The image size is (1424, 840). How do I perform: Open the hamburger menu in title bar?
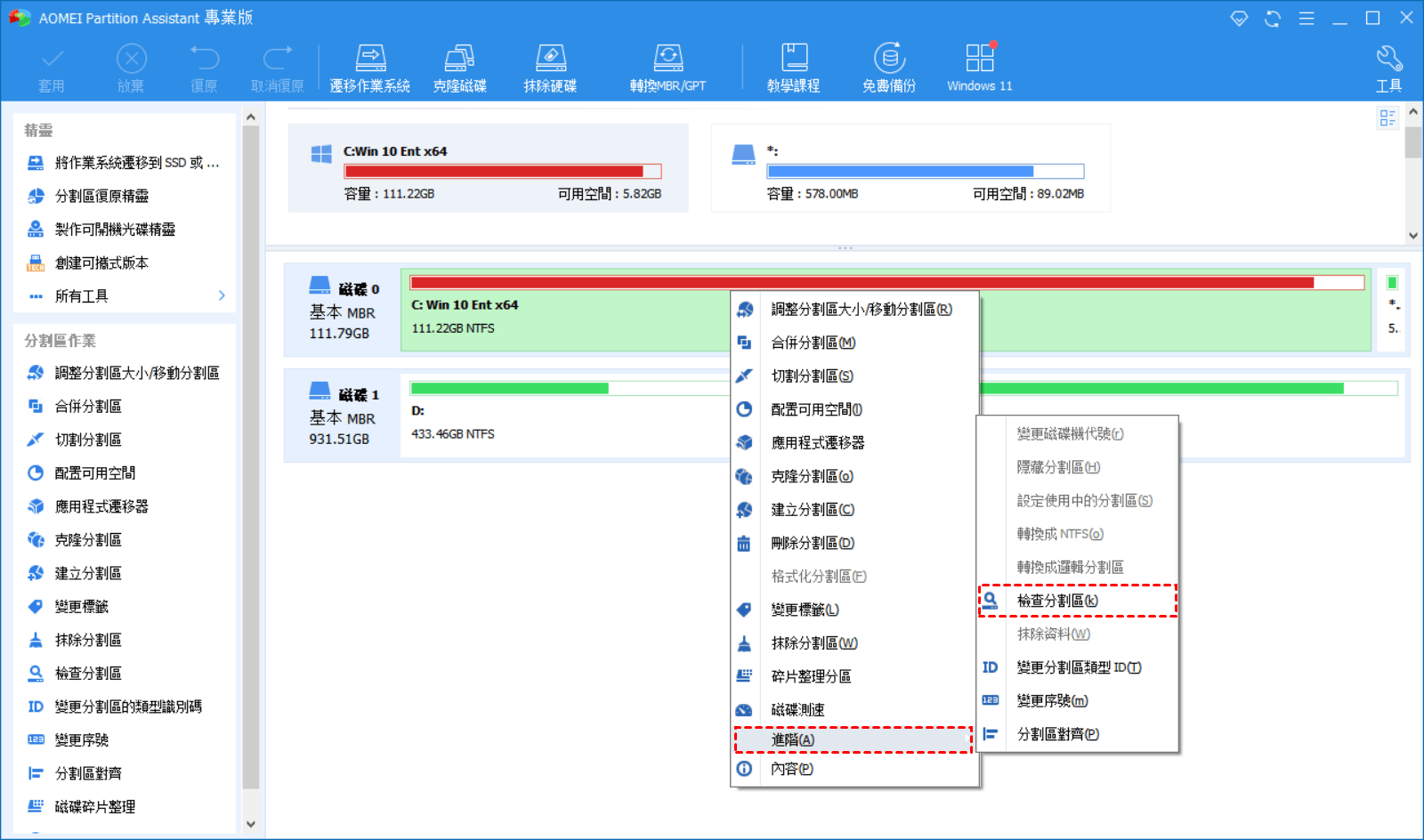click(x=1307, y=18)
